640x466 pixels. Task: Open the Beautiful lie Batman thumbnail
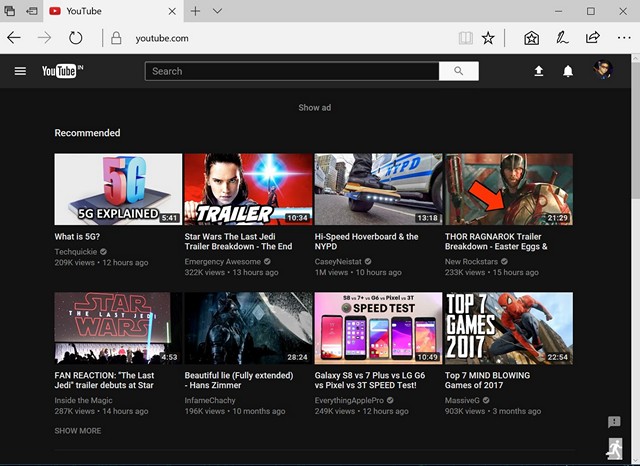click(x=248, y=328)
